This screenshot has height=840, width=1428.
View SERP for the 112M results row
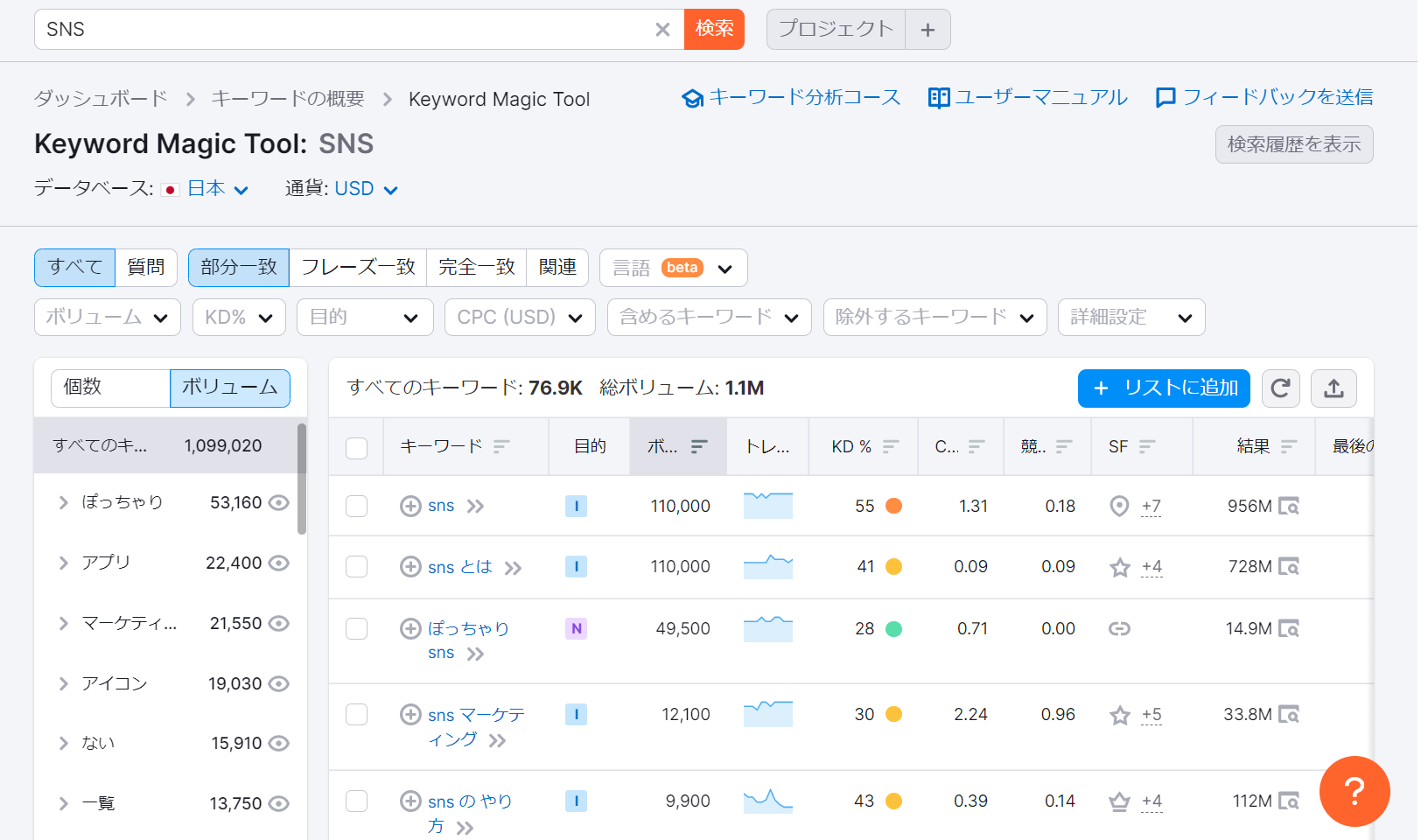[1288, 801]
